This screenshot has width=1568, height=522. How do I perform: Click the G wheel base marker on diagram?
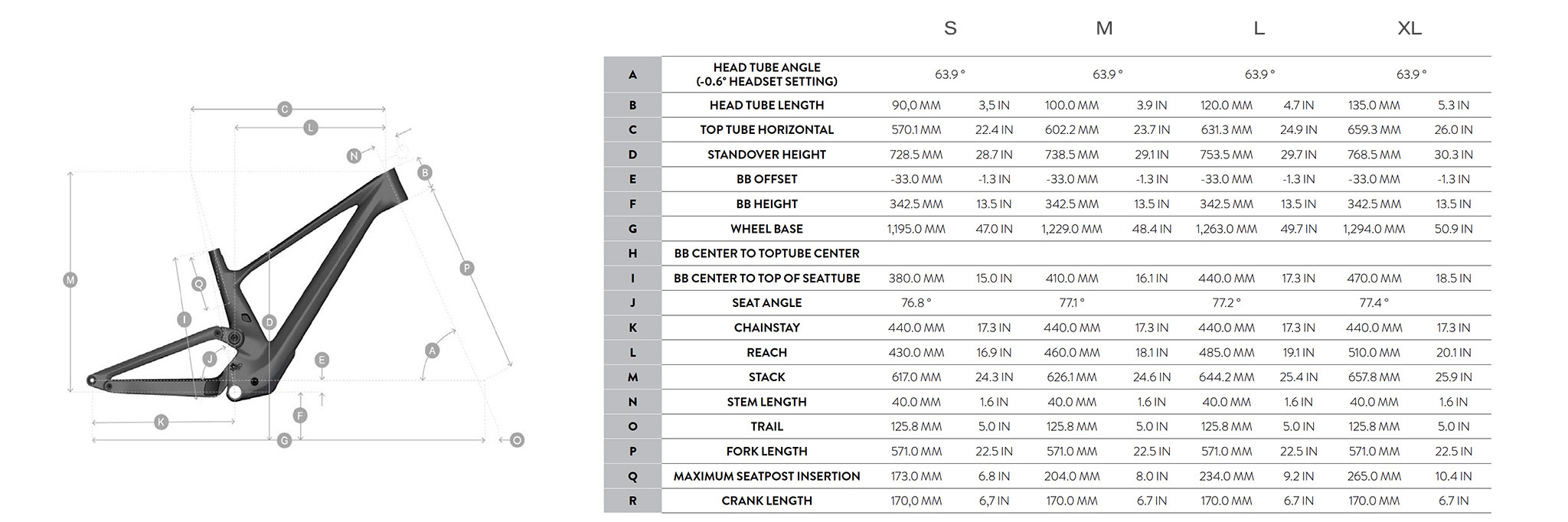(x=284, y=440)
